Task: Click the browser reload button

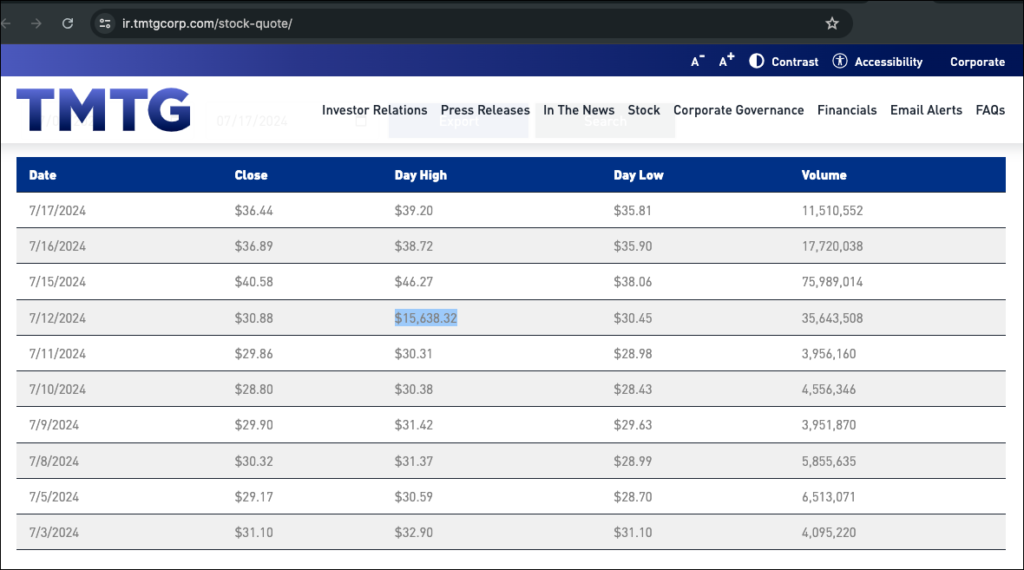Action: 68,23
